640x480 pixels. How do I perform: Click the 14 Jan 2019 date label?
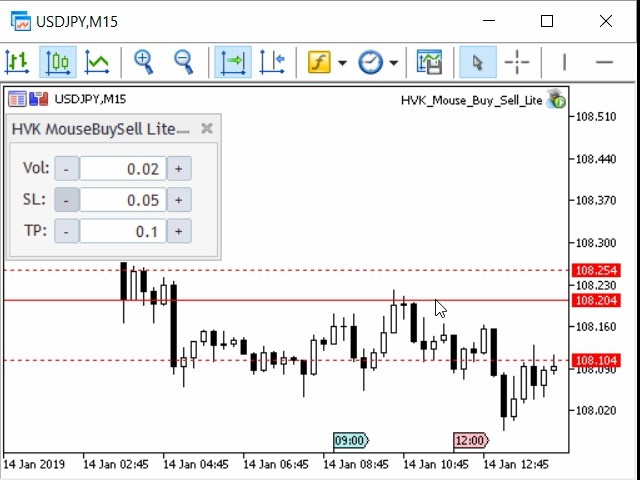(34, 464)
